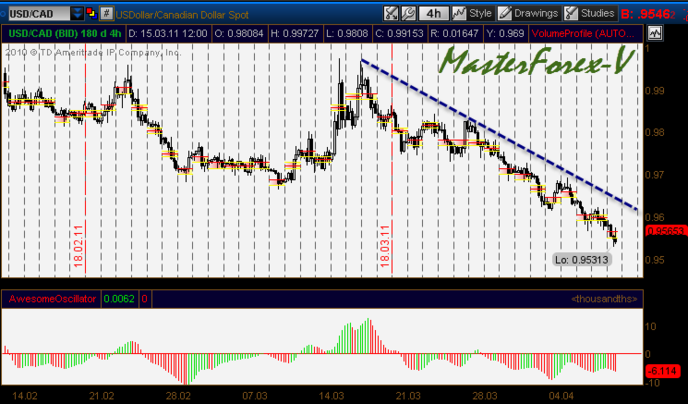The image size is (688, 404).
Task: Click the oscillator value 0.0062
Action: 120,299
